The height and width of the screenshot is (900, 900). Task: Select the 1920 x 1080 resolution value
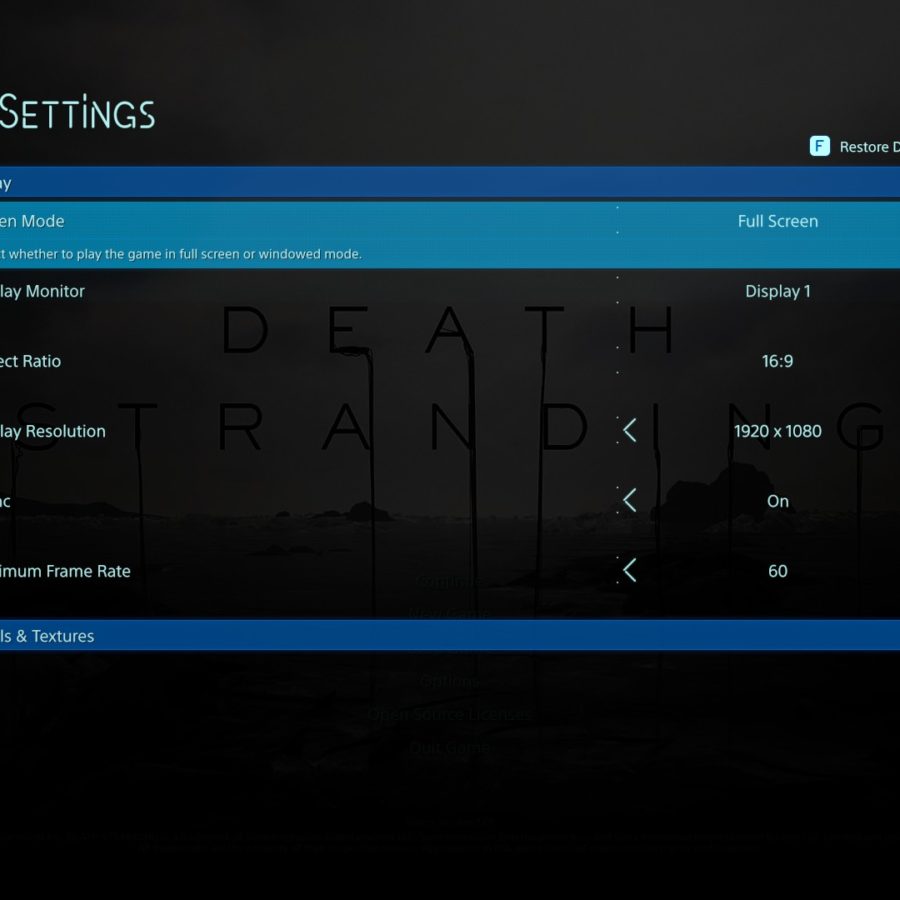[778, 431]
